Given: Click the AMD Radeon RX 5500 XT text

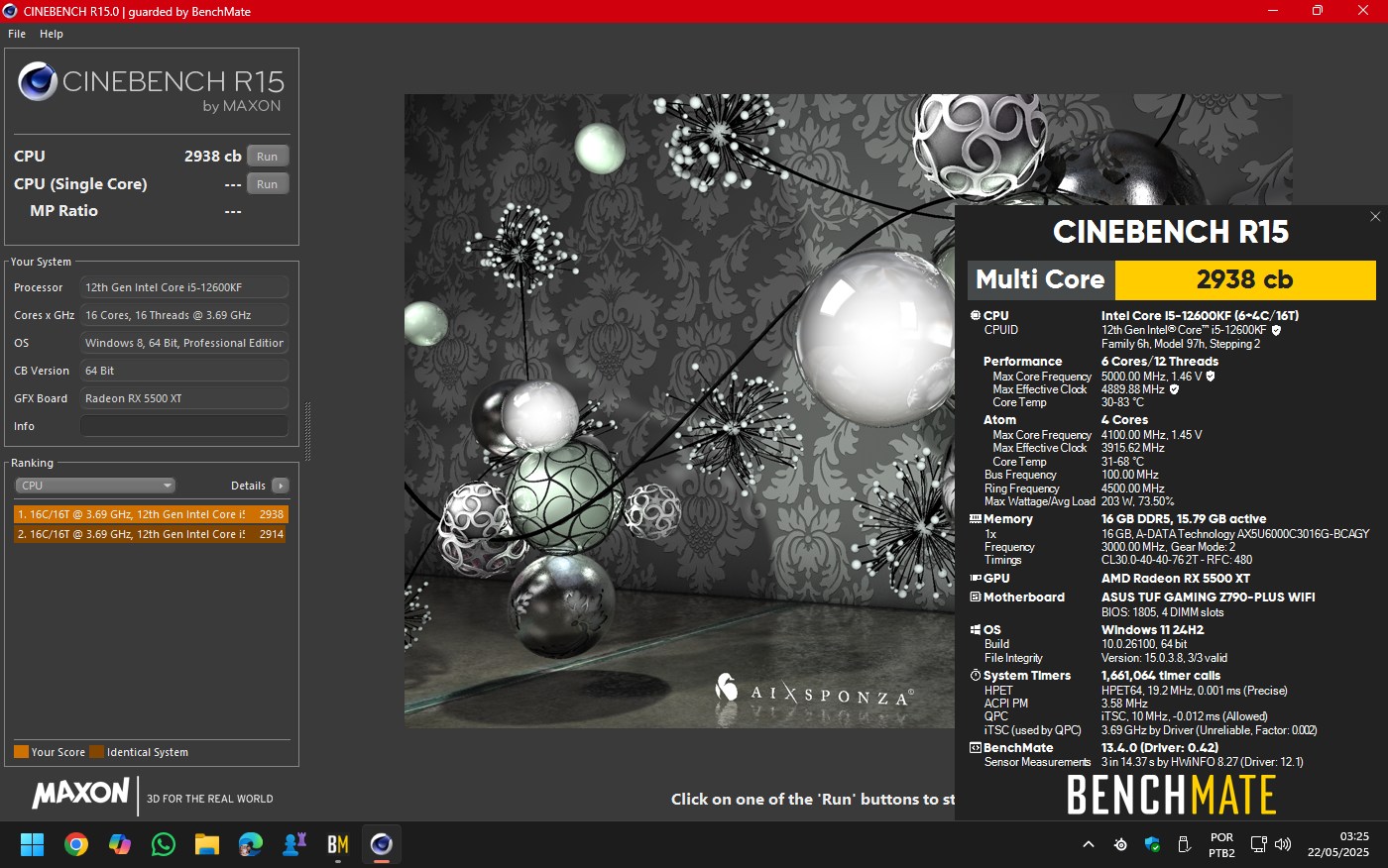Looking at the screenshot, I should coord(1176,579).
